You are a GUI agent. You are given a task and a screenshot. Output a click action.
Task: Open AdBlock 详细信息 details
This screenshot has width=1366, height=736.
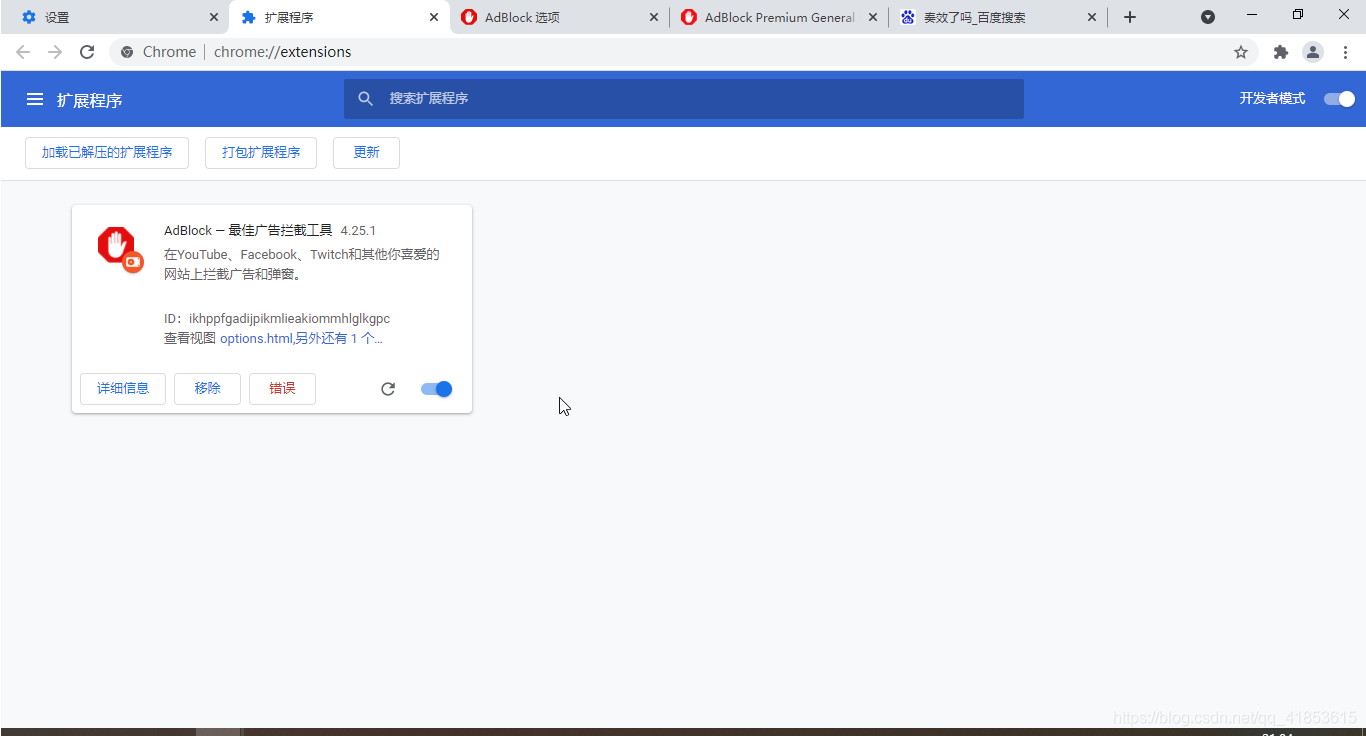click(123, 389)
